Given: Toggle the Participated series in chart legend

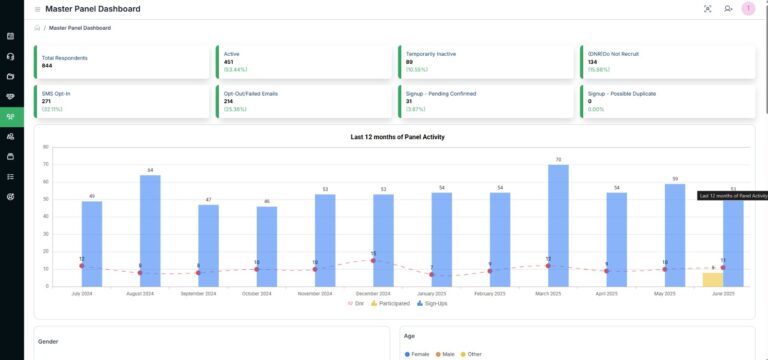Looking at the screenshot, I should tap(390, 304).
